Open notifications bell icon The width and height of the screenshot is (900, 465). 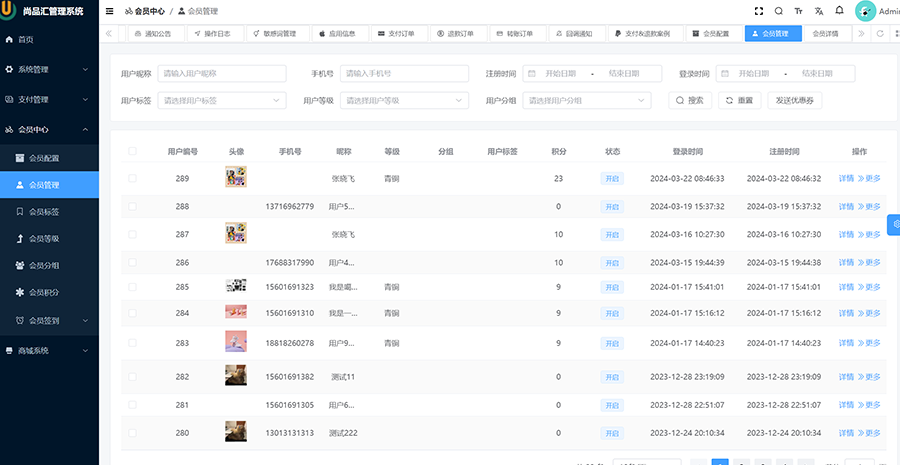tap(839, 11)
